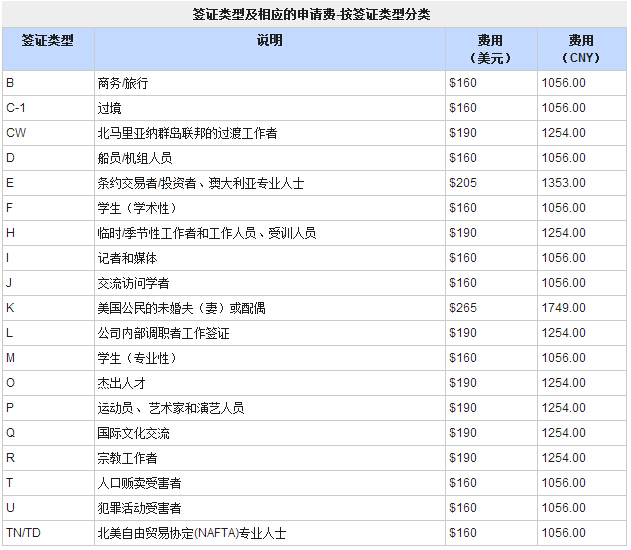Select visa type cell E

[x=48, y=183]
